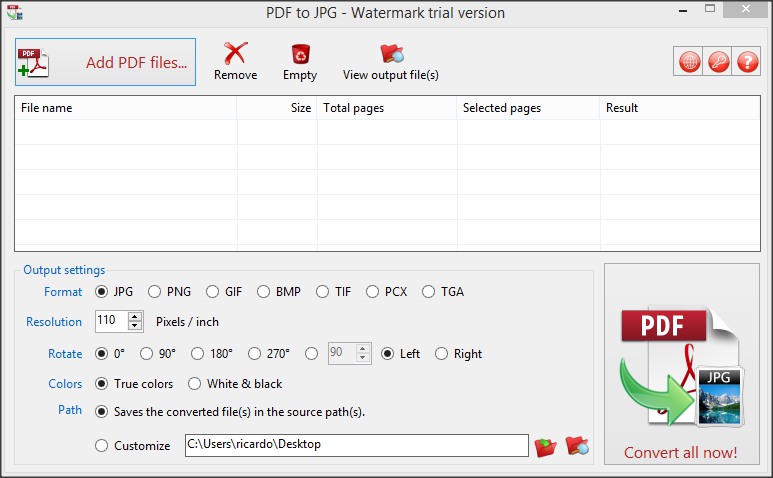Sort by File name column header

[126, 108]
